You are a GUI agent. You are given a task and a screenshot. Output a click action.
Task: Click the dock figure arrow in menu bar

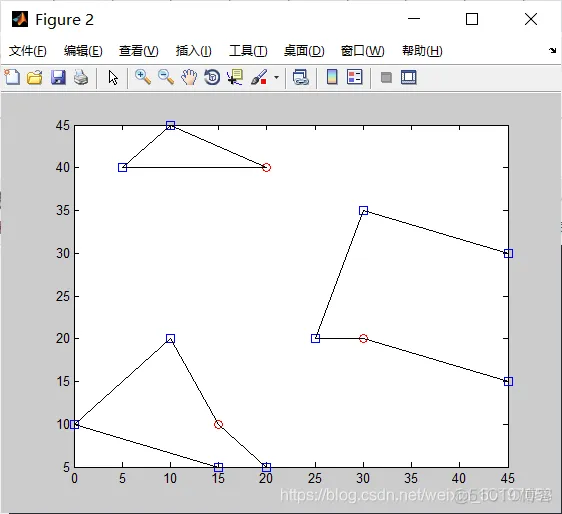click(552, 51)
